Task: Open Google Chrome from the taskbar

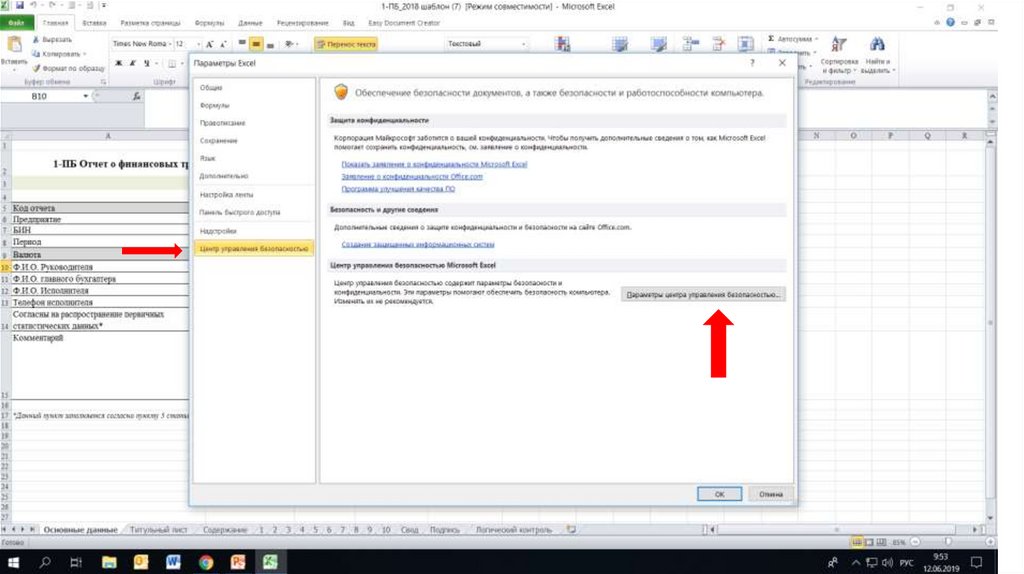Action: (x=205, y=562)
